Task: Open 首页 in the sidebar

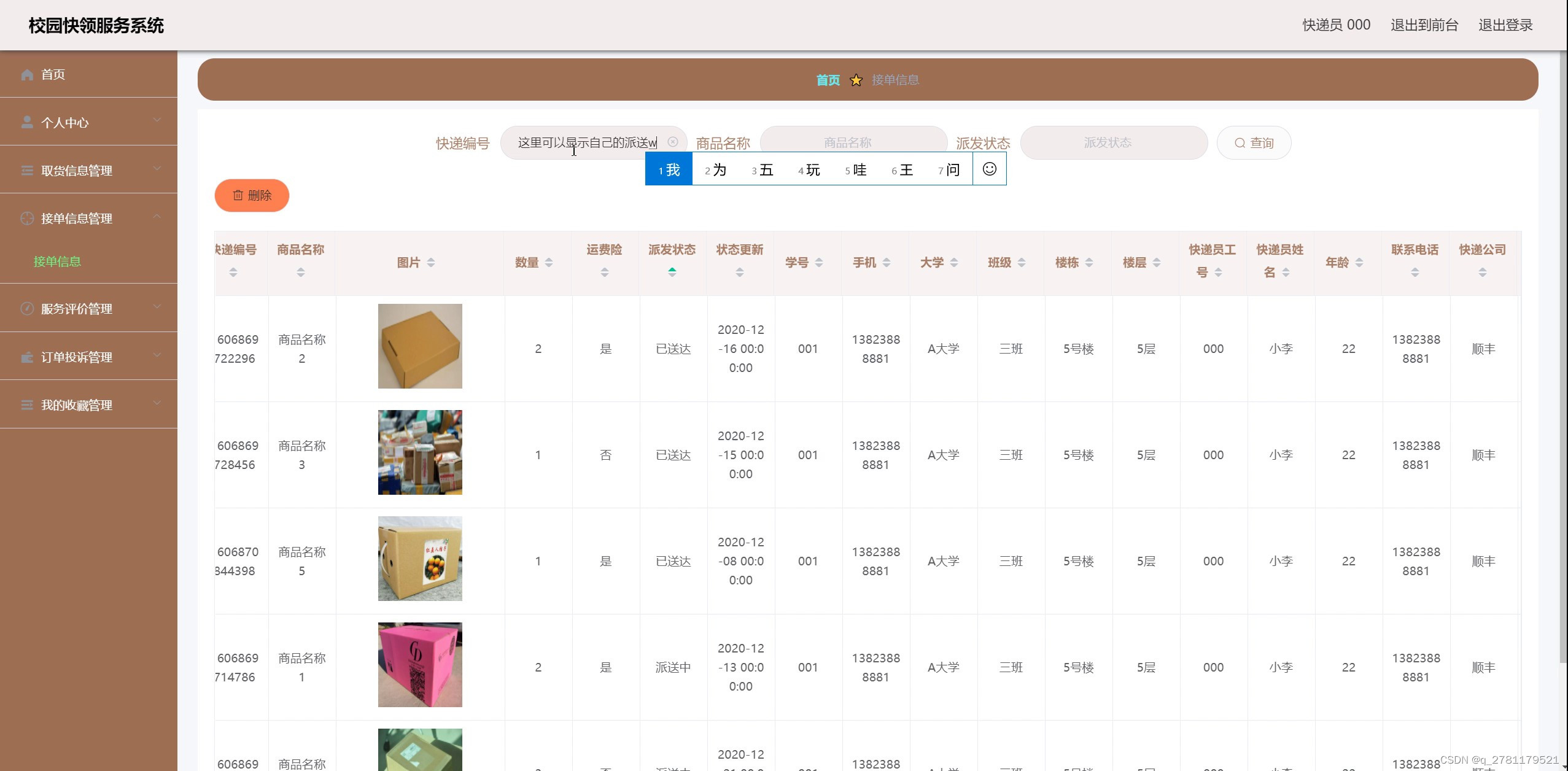Action: [88, 74]
